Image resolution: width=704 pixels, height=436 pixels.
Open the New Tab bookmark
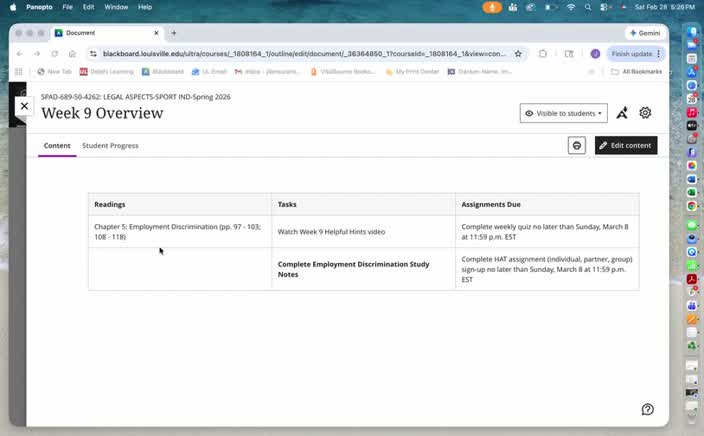(x=54, y=71)
